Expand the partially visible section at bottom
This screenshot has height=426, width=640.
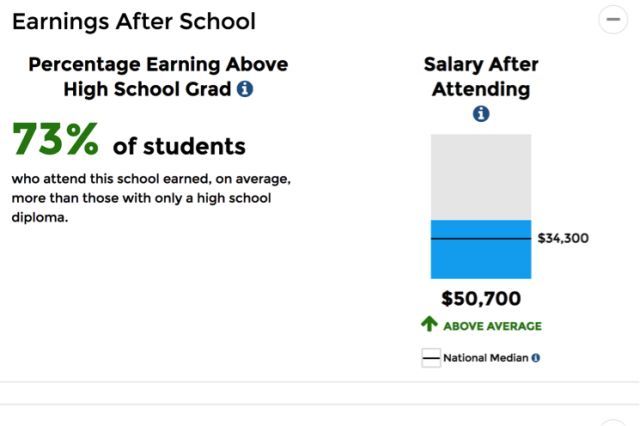pyautogui.click(x=612, y=422)
